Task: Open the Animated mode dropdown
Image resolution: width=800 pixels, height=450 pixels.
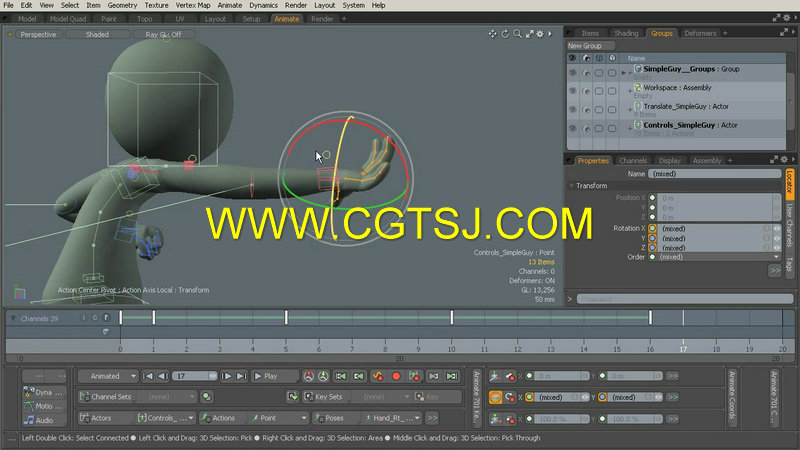Action: point(108,376)
